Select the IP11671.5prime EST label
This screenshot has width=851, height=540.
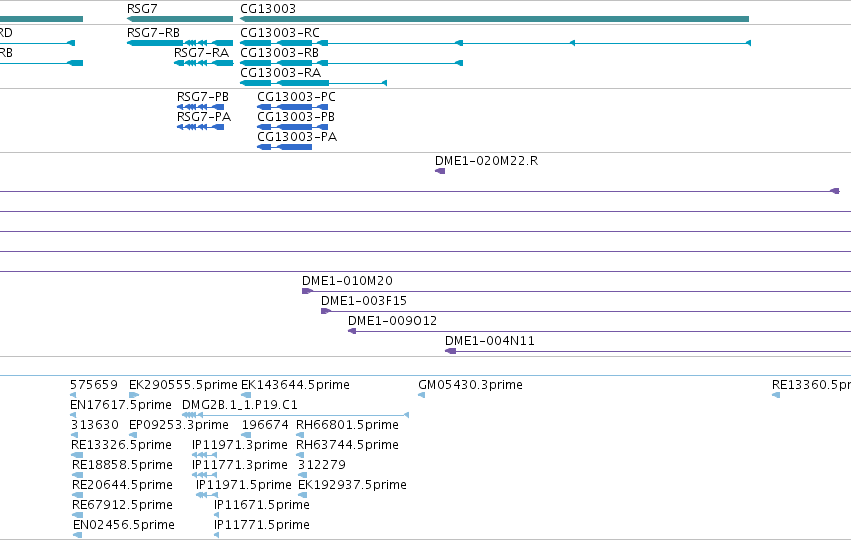coord(262,505)
